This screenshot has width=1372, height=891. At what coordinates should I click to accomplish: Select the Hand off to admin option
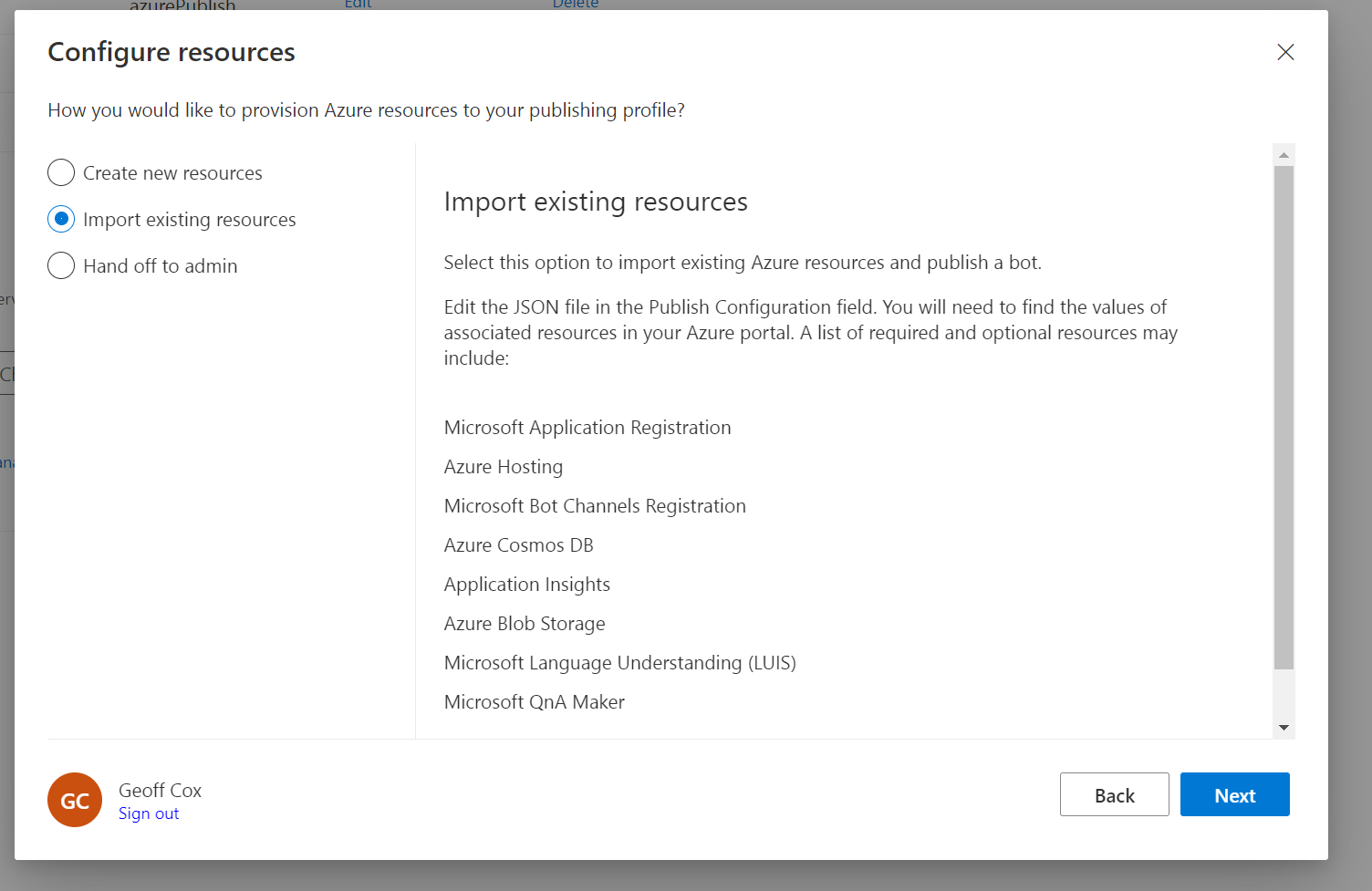61,265
